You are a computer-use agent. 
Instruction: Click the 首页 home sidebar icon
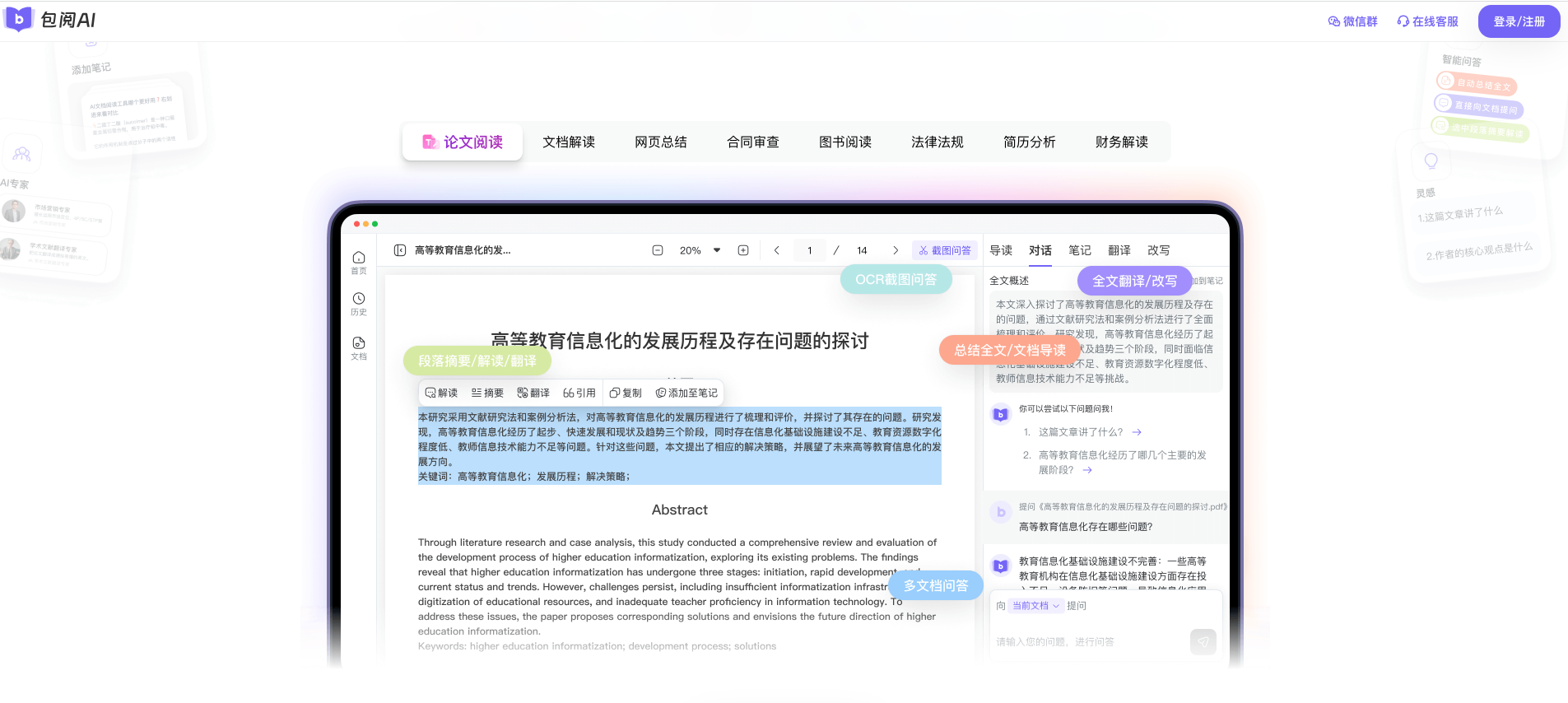tap(359, 263)
